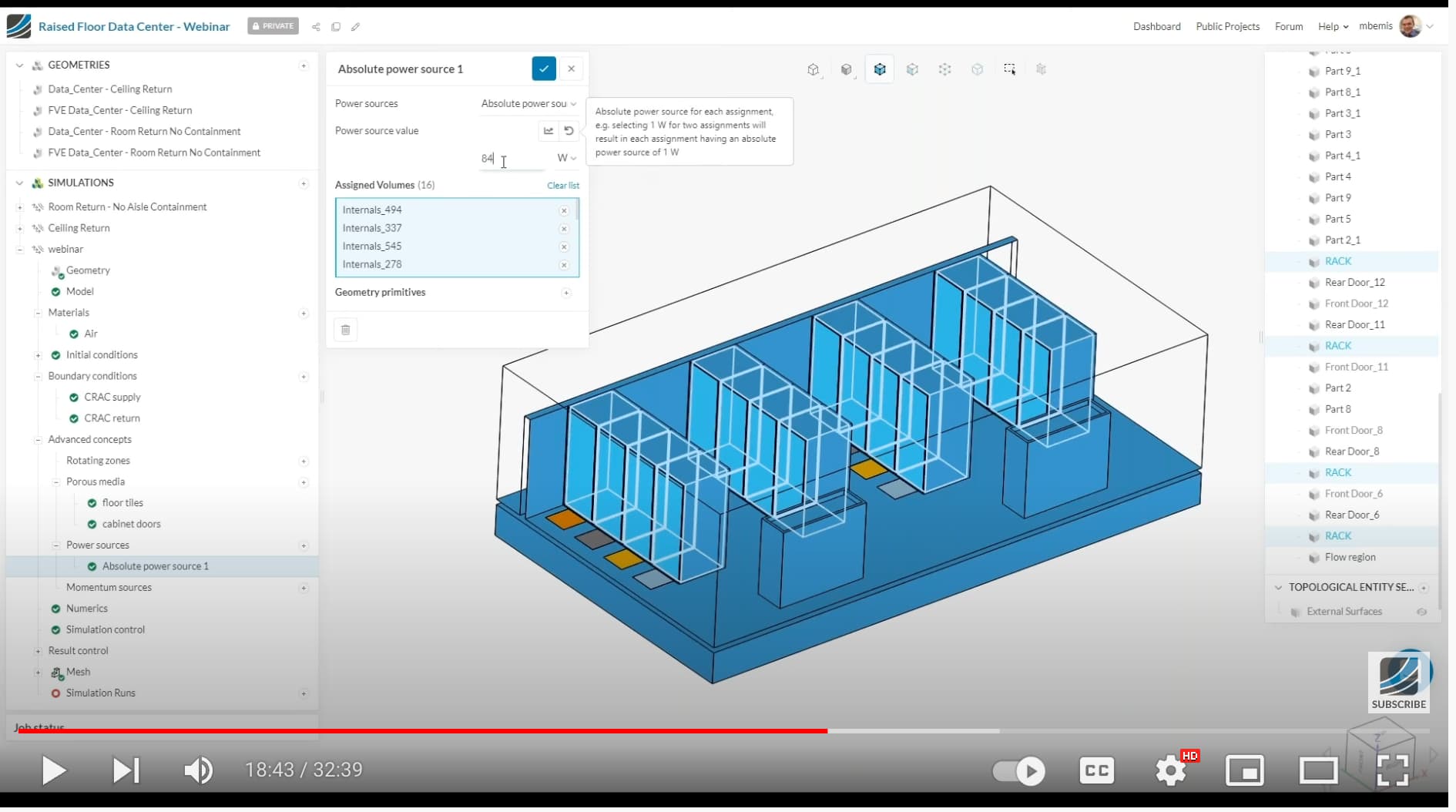Collapse the SIMULATIONS section

tap(20, 183)
